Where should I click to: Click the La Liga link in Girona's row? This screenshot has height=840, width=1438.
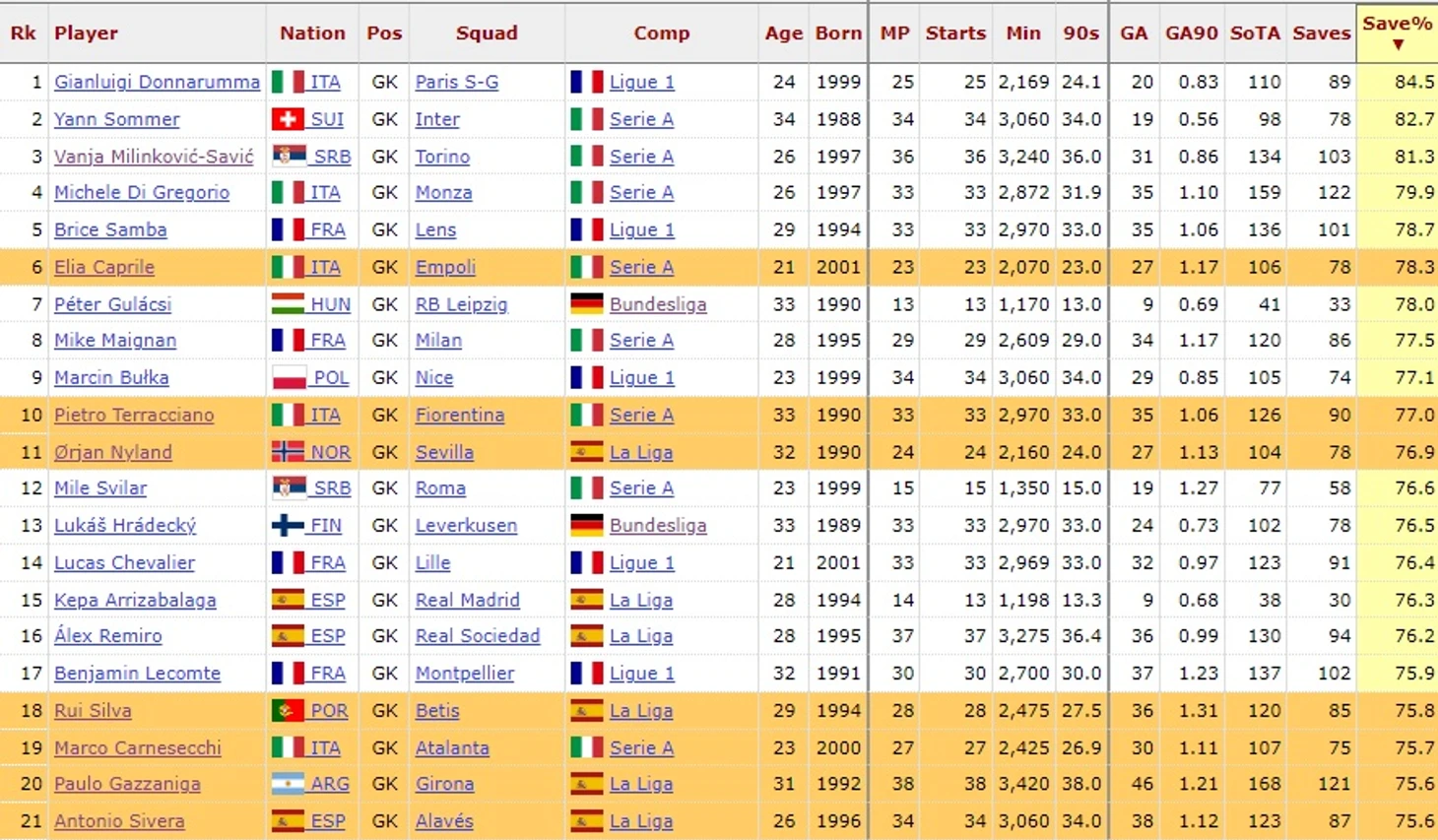pos(641,784)
